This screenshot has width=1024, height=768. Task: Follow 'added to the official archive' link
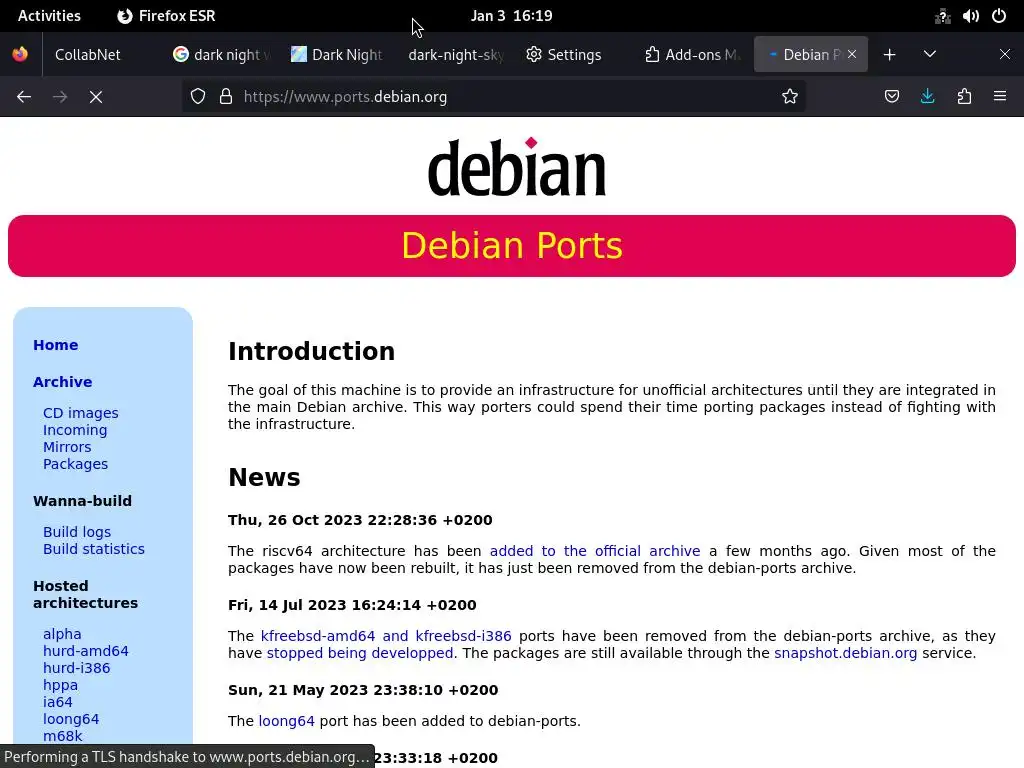(595, 551)
